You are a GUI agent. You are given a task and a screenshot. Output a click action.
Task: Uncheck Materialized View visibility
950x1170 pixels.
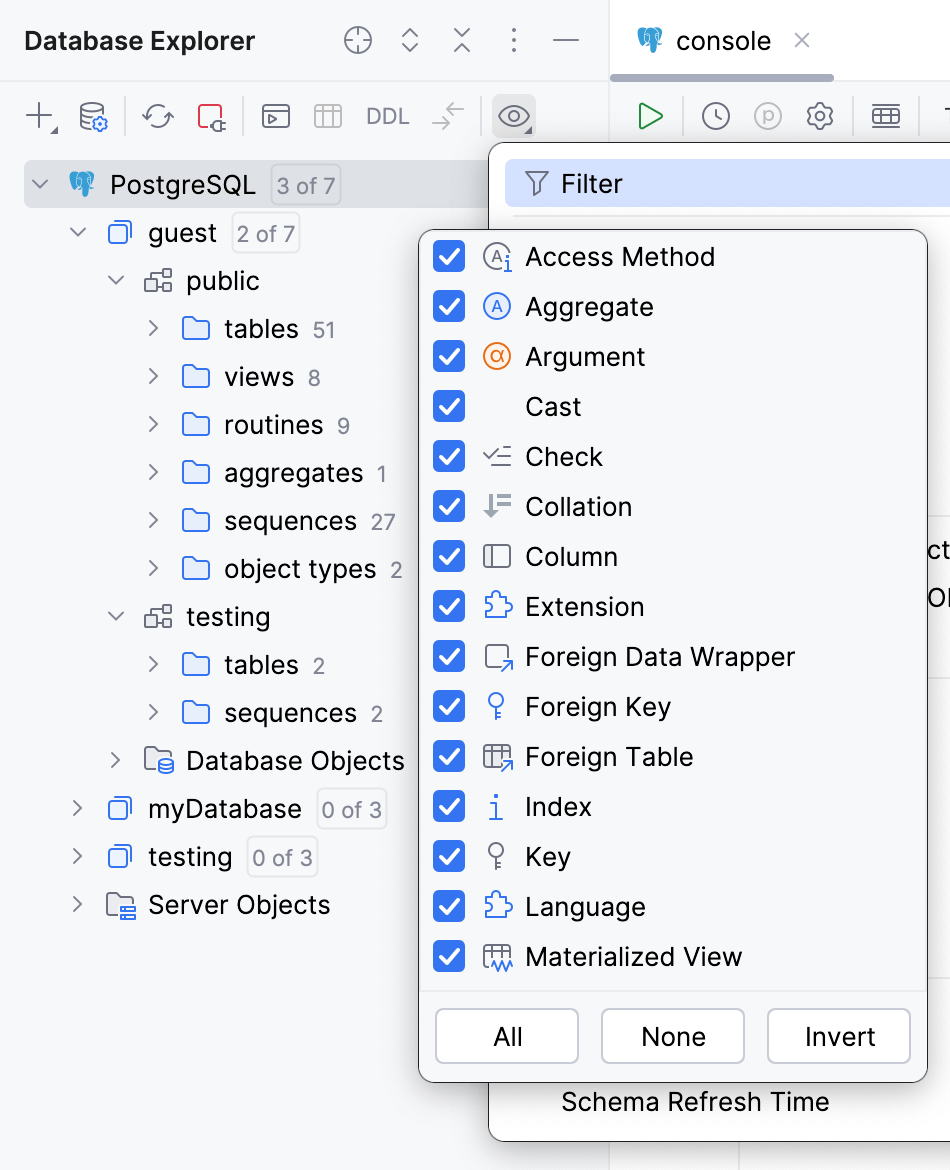click(449, 956)
